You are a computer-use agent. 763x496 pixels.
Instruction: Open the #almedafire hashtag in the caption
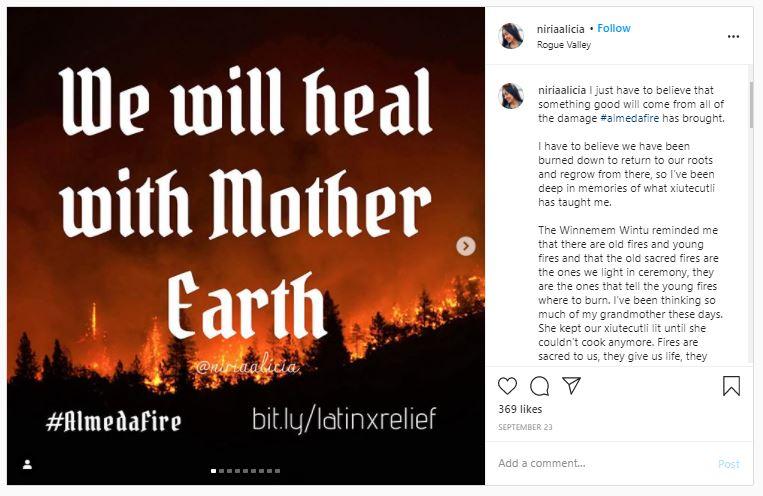(x=630, y=118)
